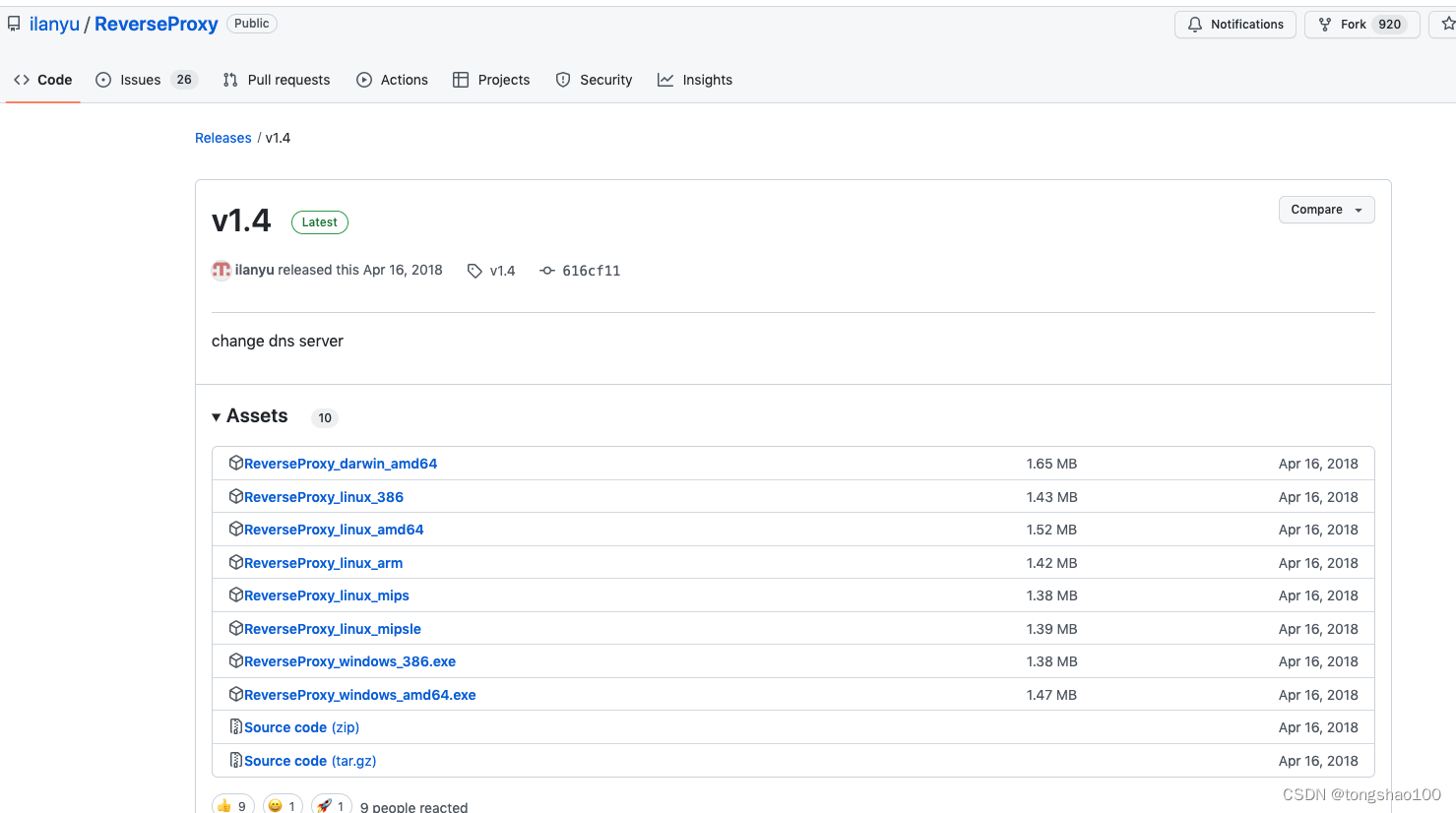
Task: Click the Notifications button
Action: (1235, 25)
